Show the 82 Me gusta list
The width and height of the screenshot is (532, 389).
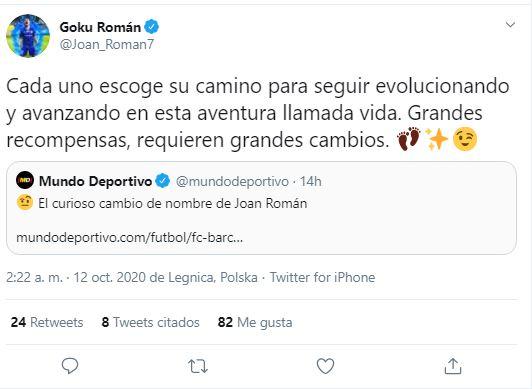255,322
